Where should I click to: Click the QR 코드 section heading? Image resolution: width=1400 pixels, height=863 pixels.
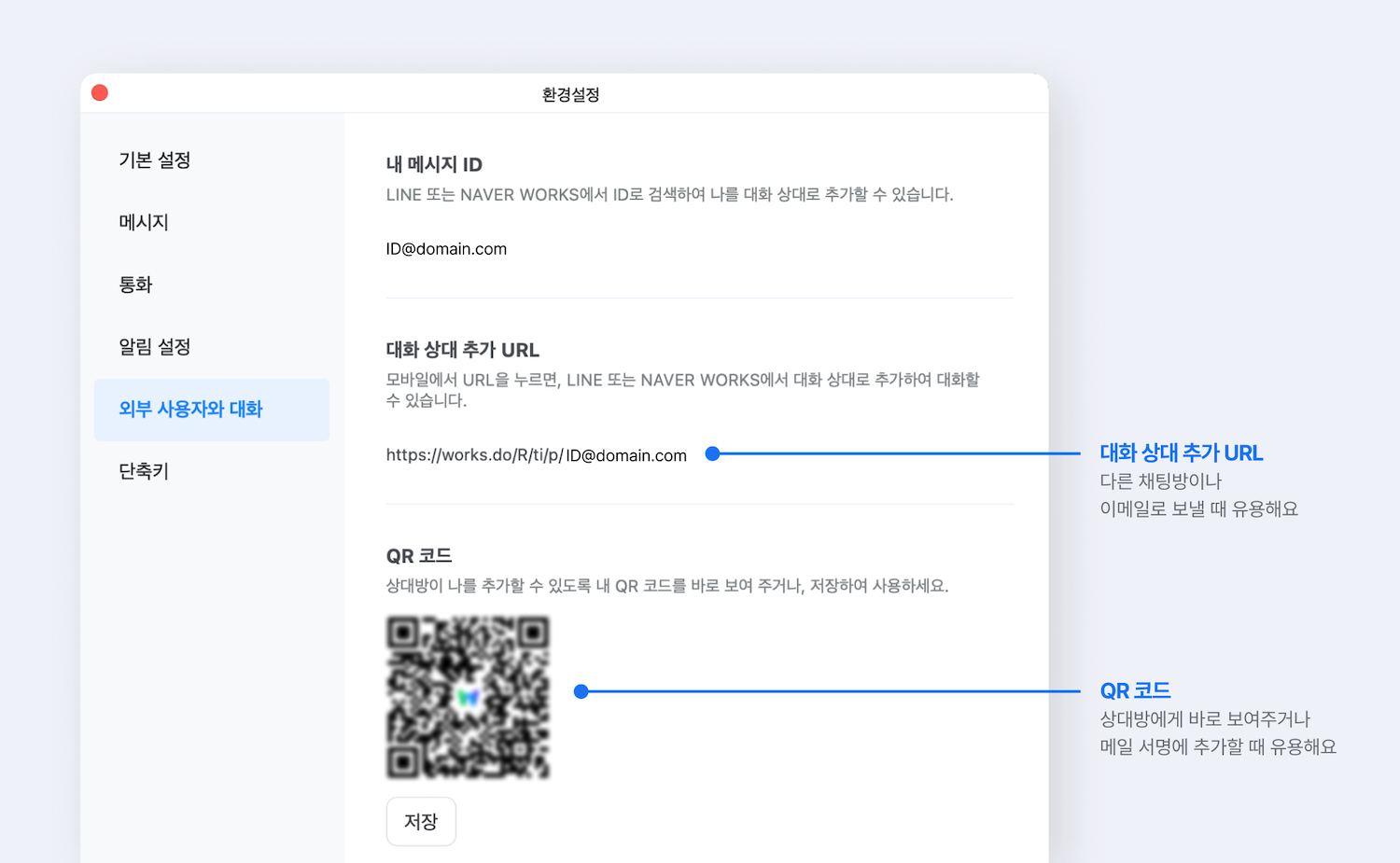tap(418, 554)
